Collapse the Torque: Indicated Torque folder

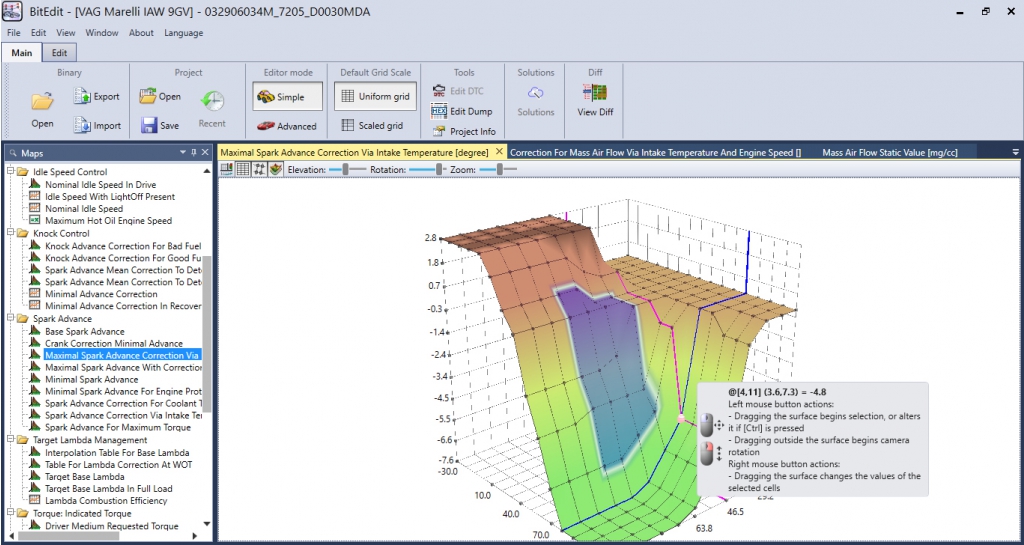point(10,513)
